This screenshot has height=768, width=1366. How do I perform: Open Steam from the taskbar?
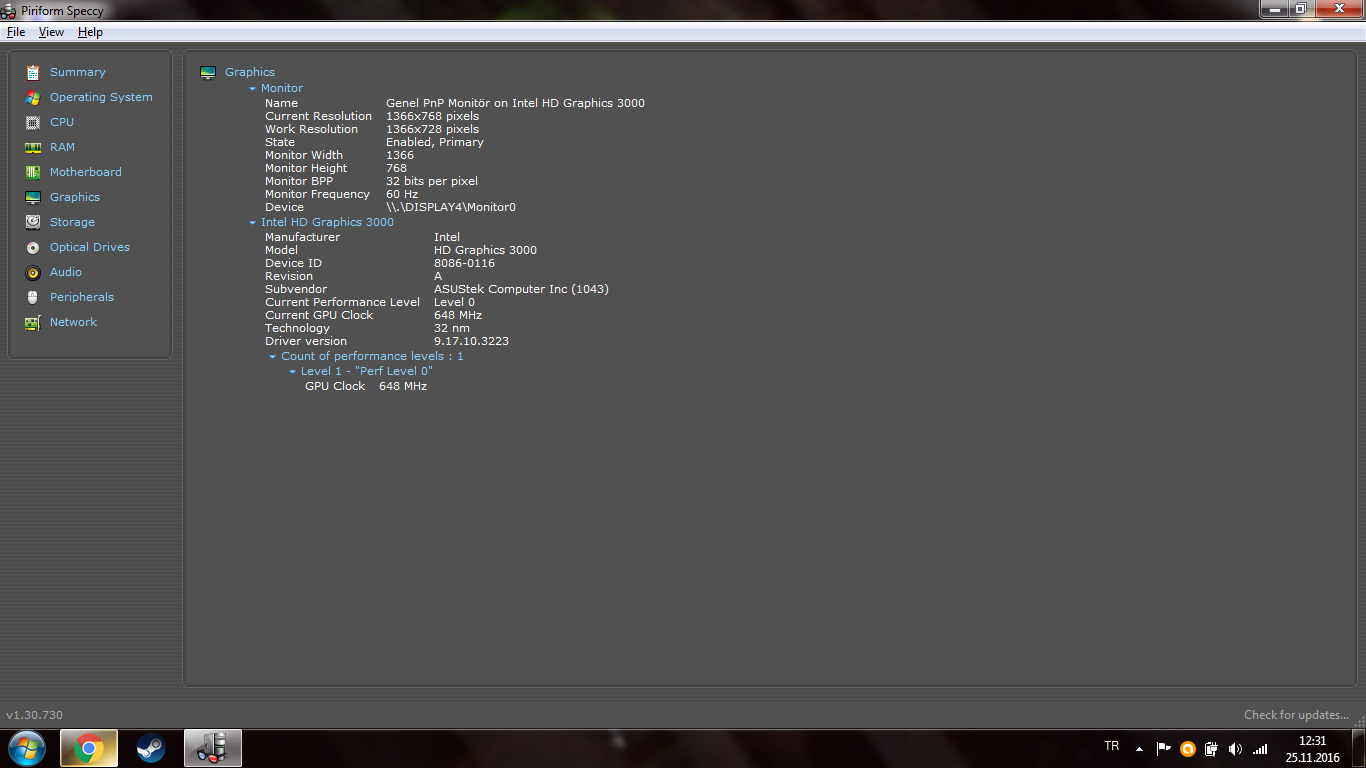pyautogui.click(x=151, y=748)
